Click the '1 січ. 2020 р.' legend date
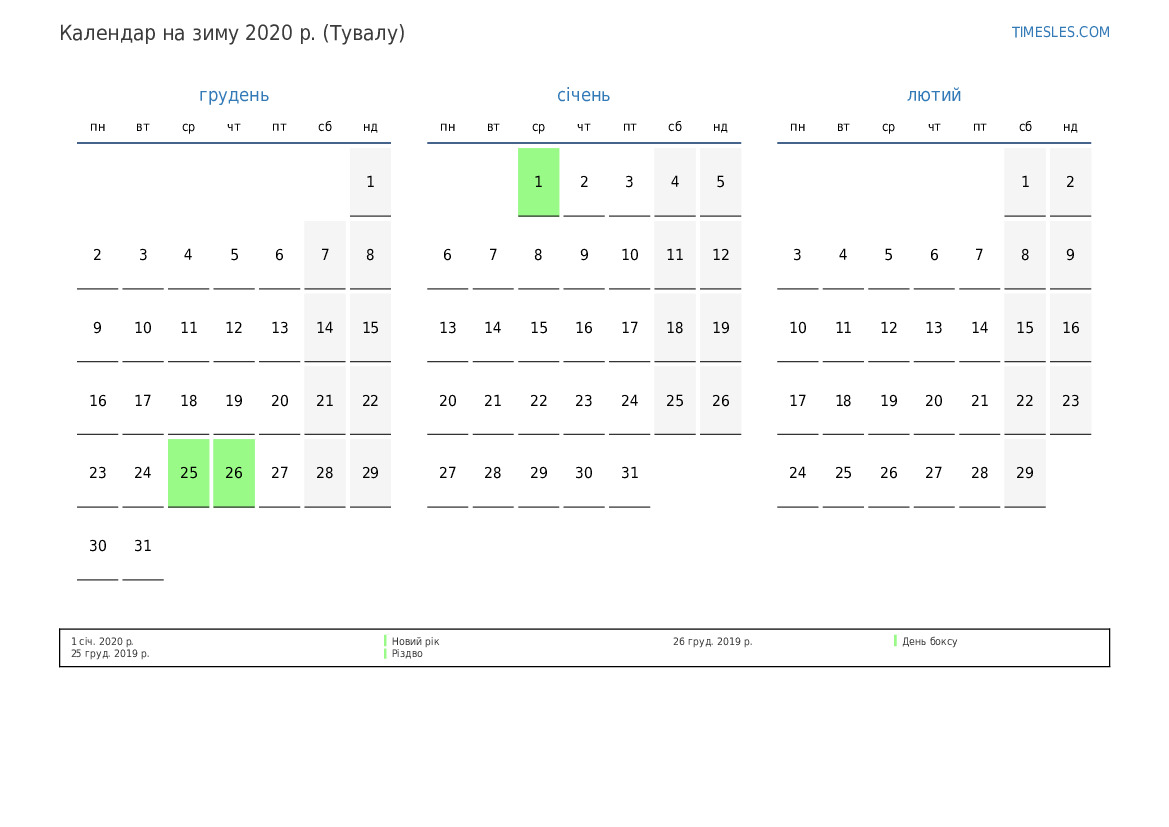Viewport: 1169px width, 827px height. point(102,642)
